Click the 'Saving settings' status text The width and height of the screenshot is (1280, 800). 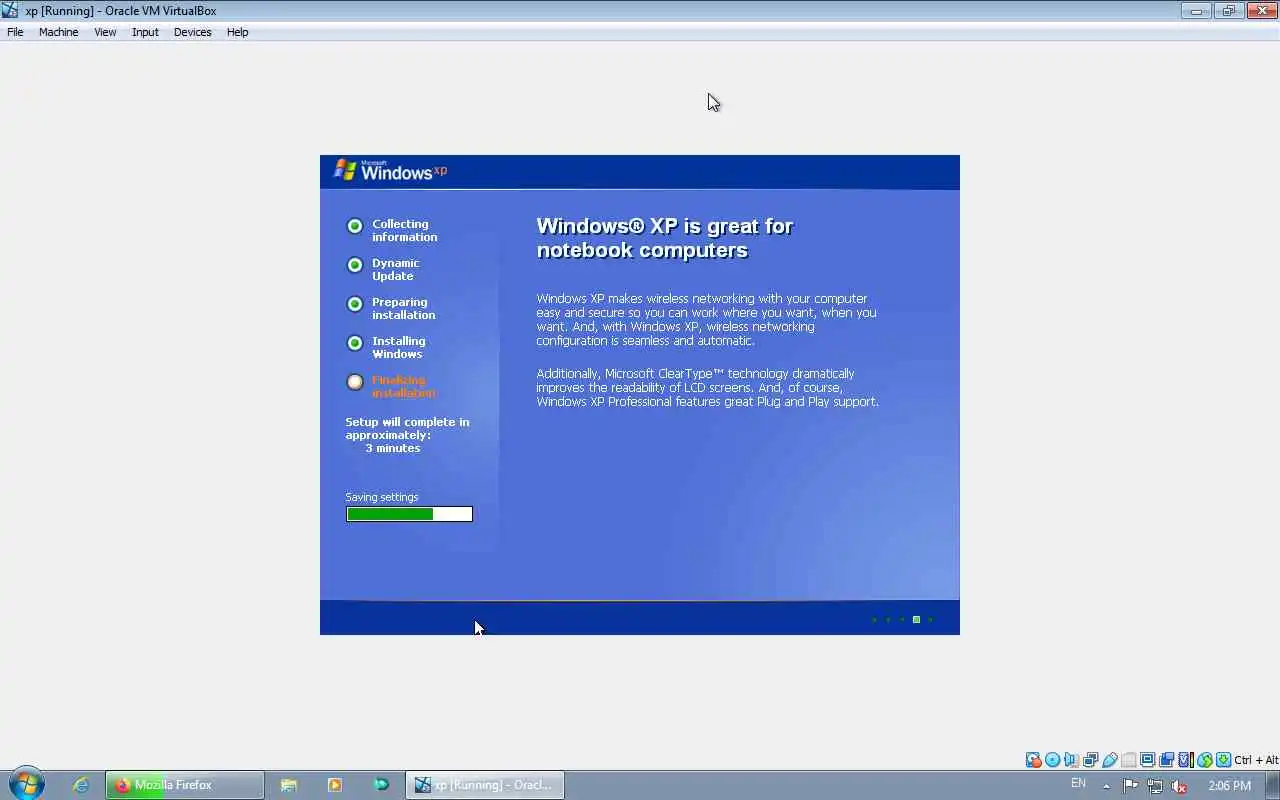pyautogui.click(x=382, y=497)
